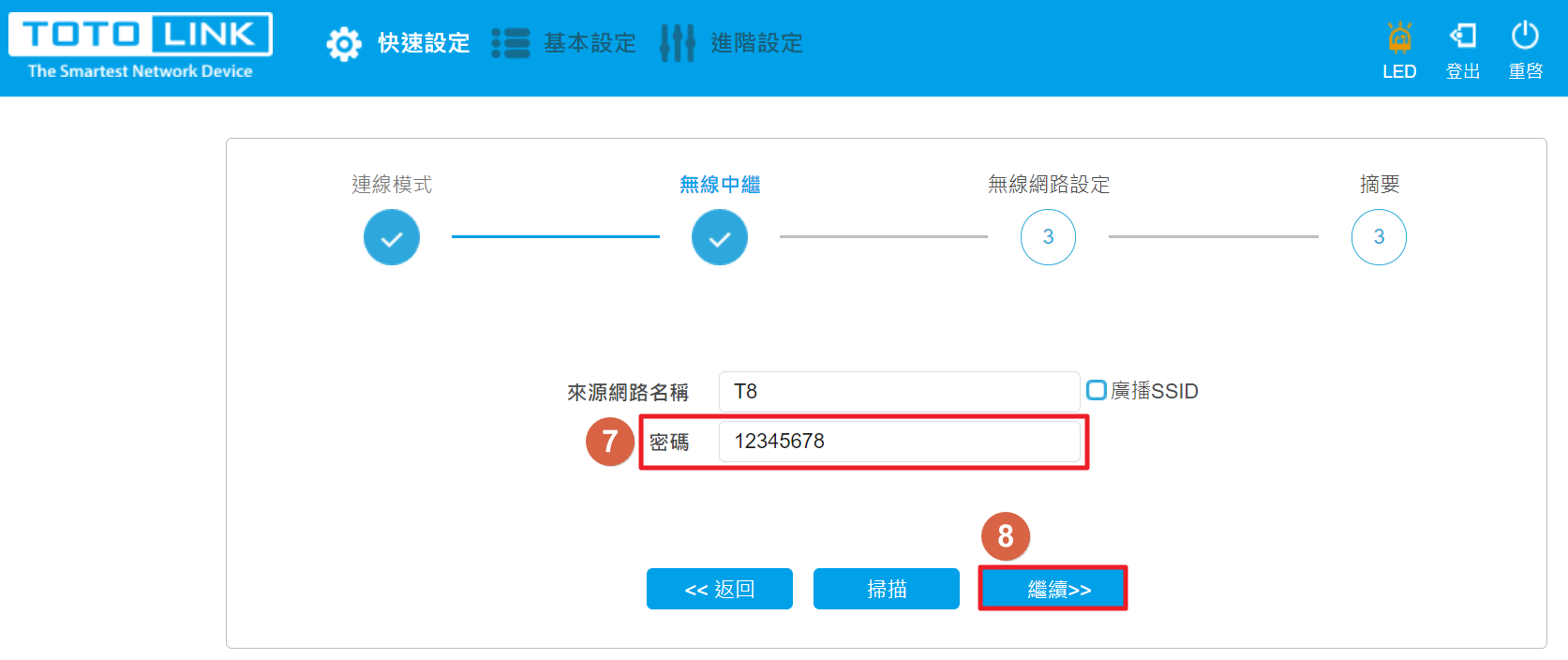Select the 摘要 step circle
Image resolution: width=1568 pixels, height=660 pixels.
click(x=1379, y=237)
